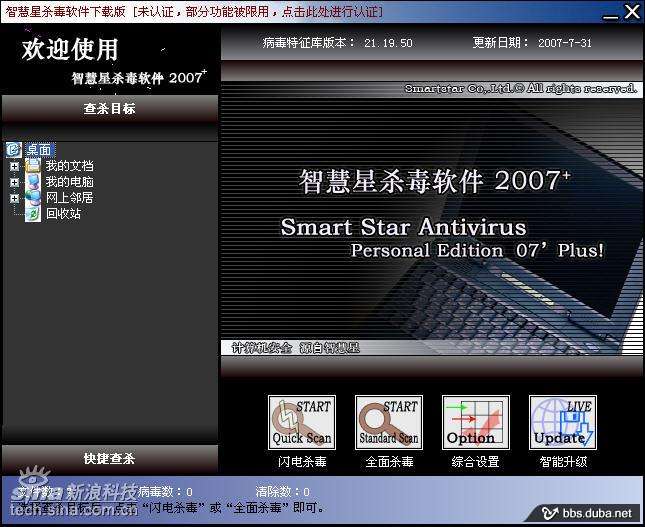Click the 网上邻居 network icon
The height and width of the screenshot is (527, 645).
tap(33, 198)
